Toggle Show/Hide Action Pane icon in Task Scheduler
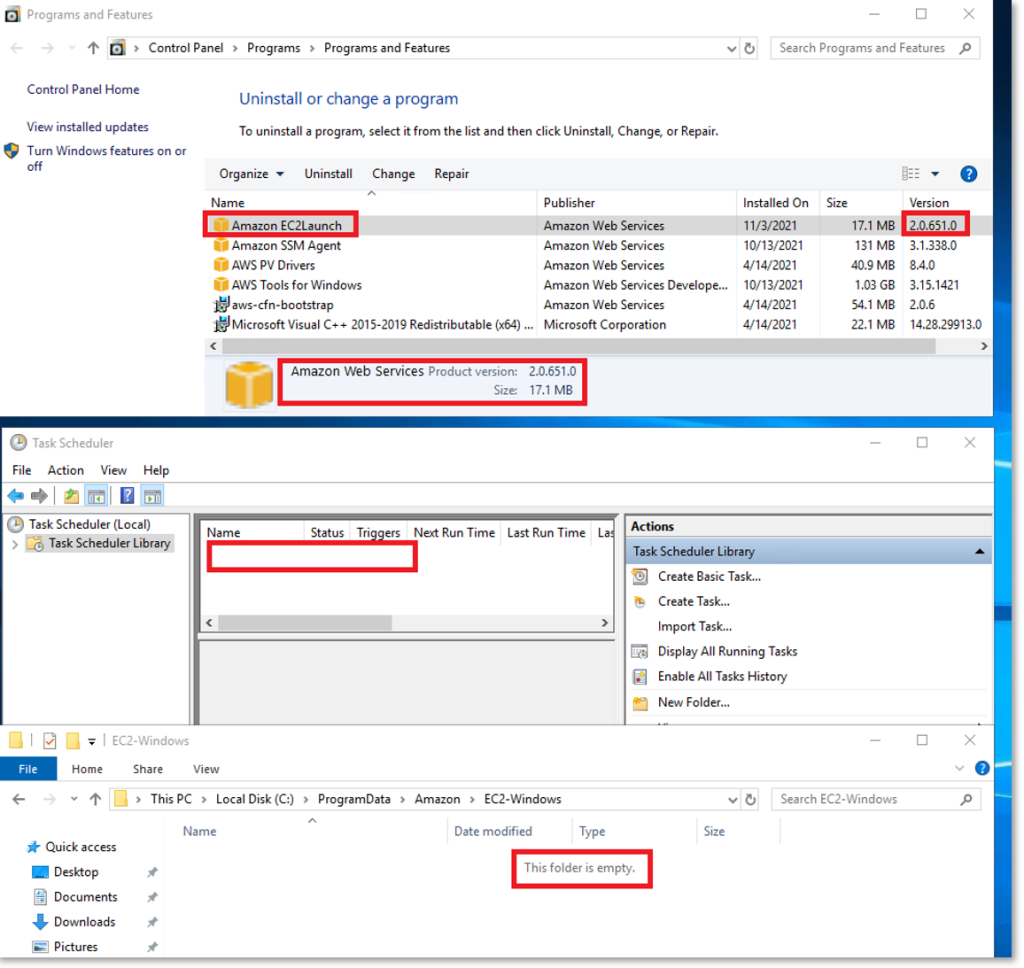 tap(153, 496)
